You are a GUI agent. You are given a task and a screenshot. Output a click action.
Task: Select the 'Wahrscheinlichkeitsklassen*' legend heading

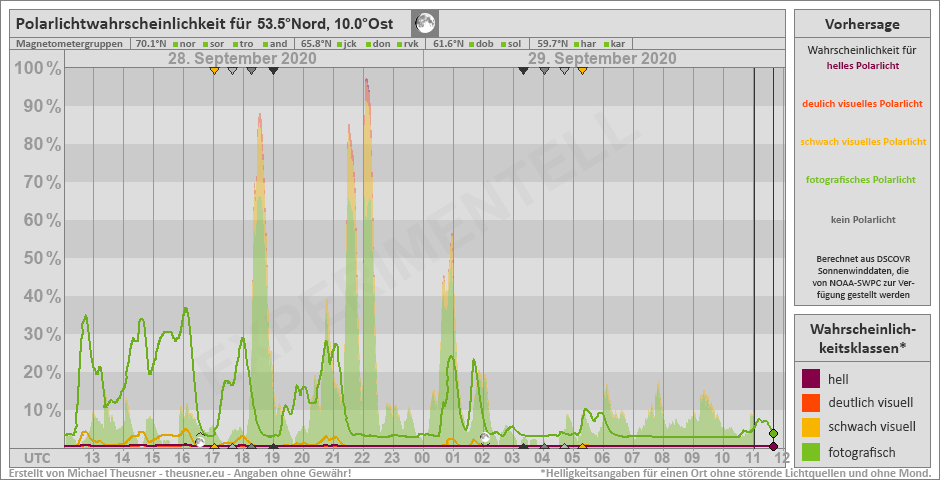point(862,337)
